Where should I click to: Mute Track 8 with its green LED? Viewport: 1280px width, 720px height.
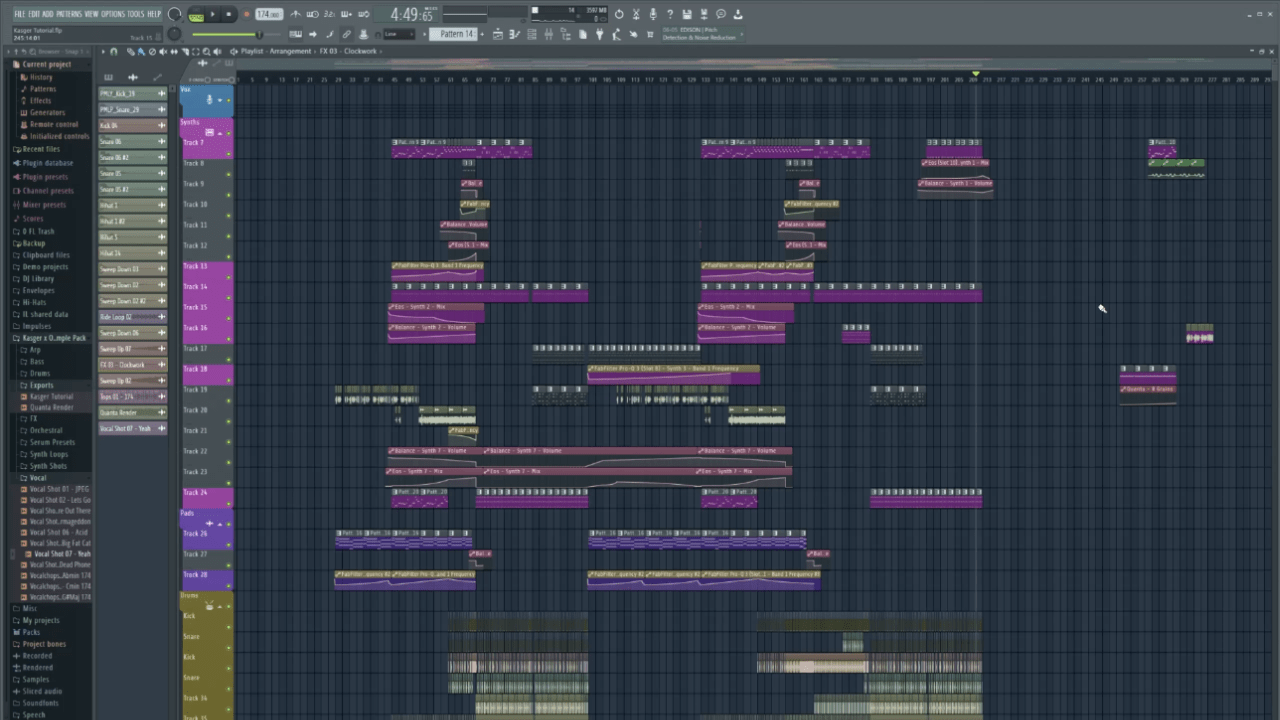click(x=228, y=174)
